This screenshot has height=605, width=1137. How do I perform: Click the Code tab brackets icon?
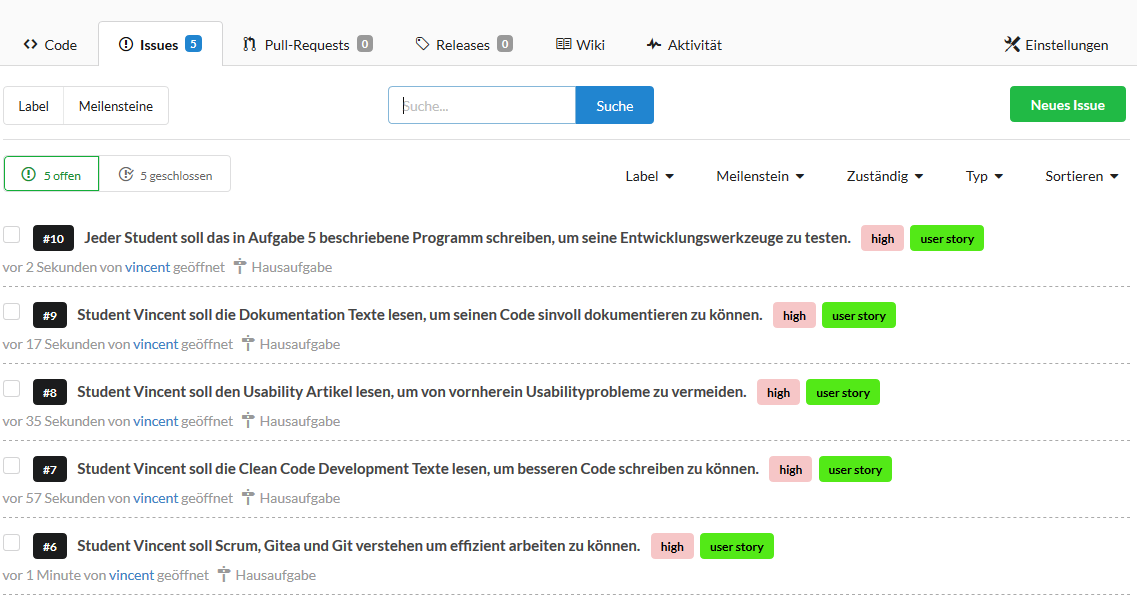30,45
